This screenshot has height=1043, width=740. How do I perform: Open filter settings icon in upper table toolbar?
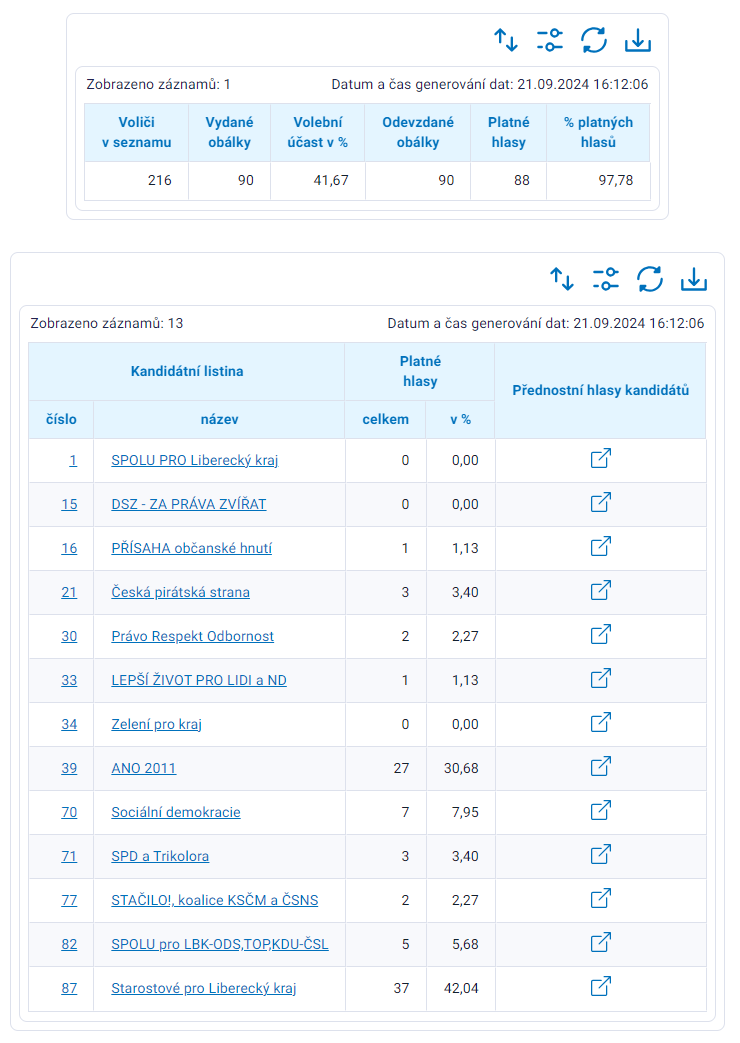click(x=550, y=40)
